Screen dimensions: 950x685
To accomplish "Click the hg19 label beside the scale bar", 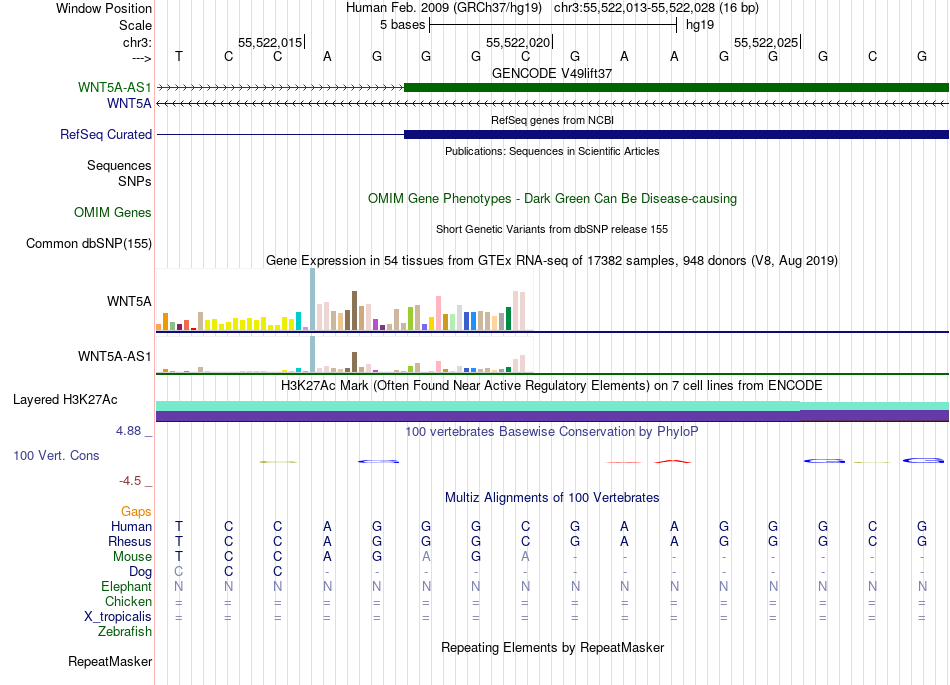I will tap(700, 25).
